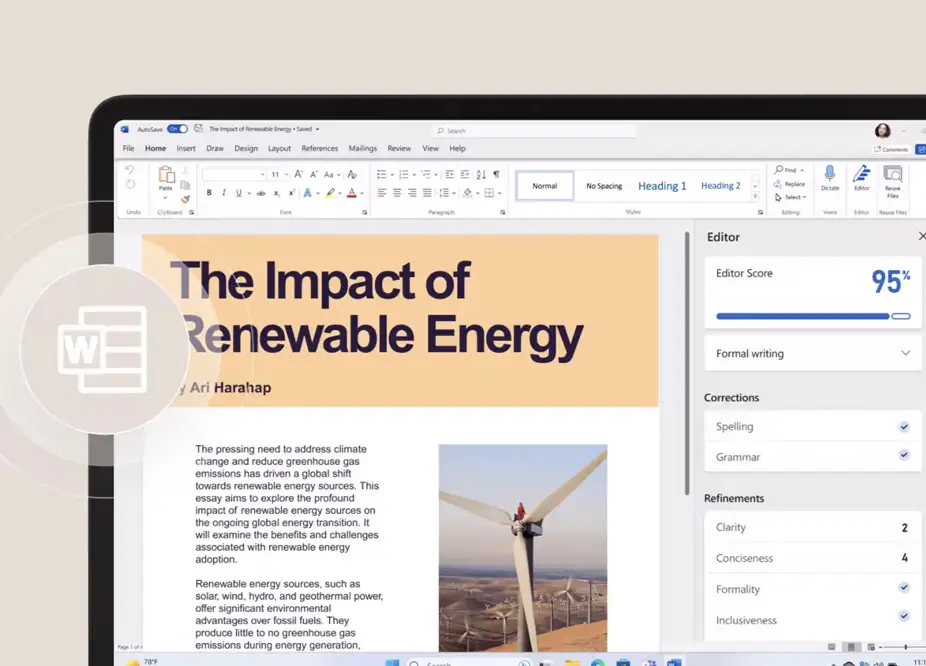Click the Grammar correction checkmark

point(904,456)
